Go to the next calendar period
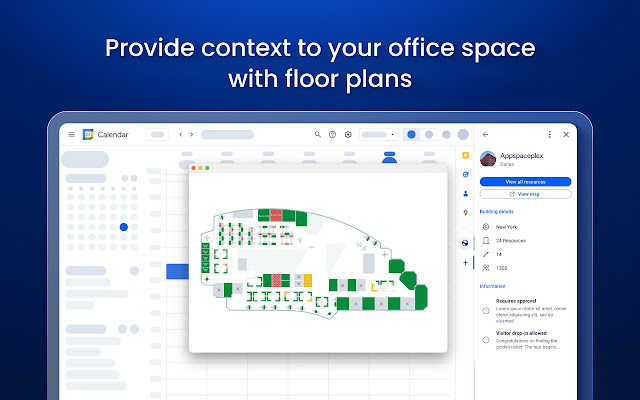 pos(192,134)
